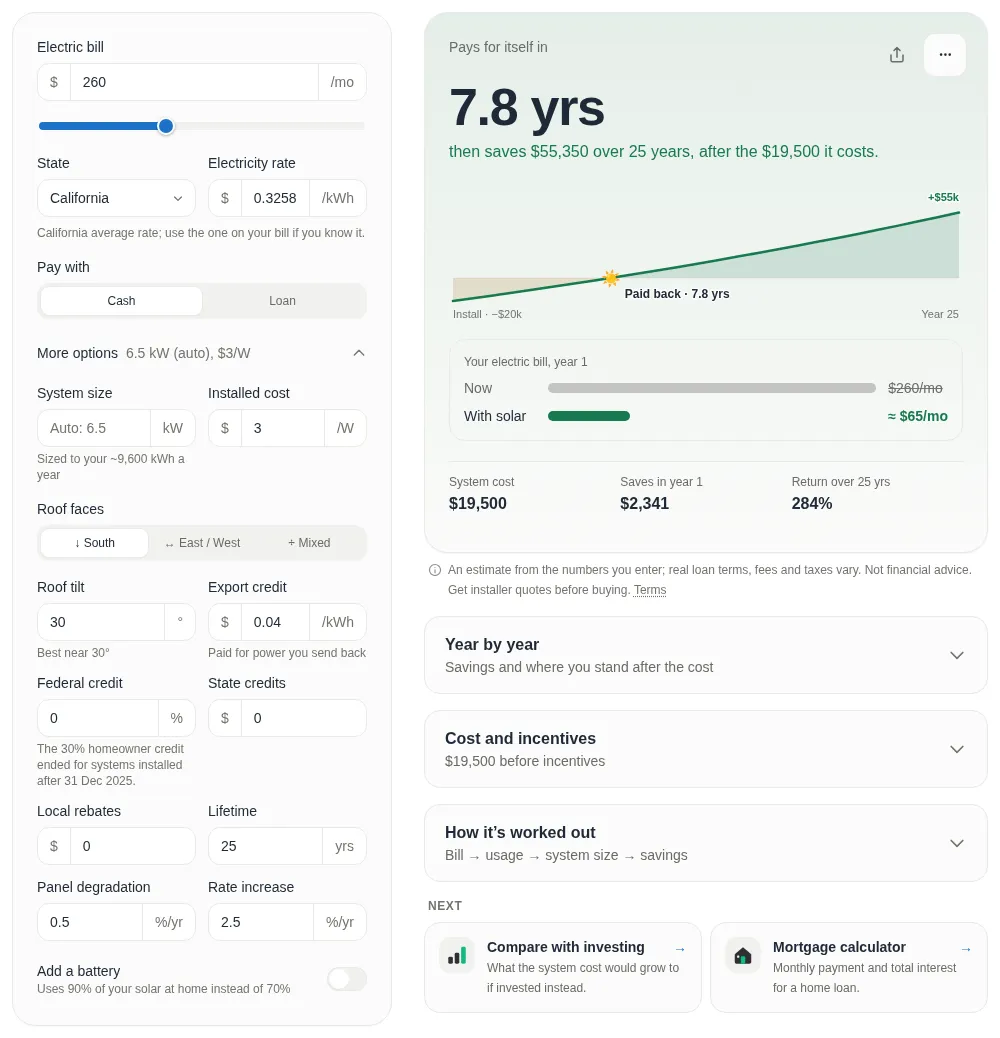Select Loan payment option

(x=282, y=301)
